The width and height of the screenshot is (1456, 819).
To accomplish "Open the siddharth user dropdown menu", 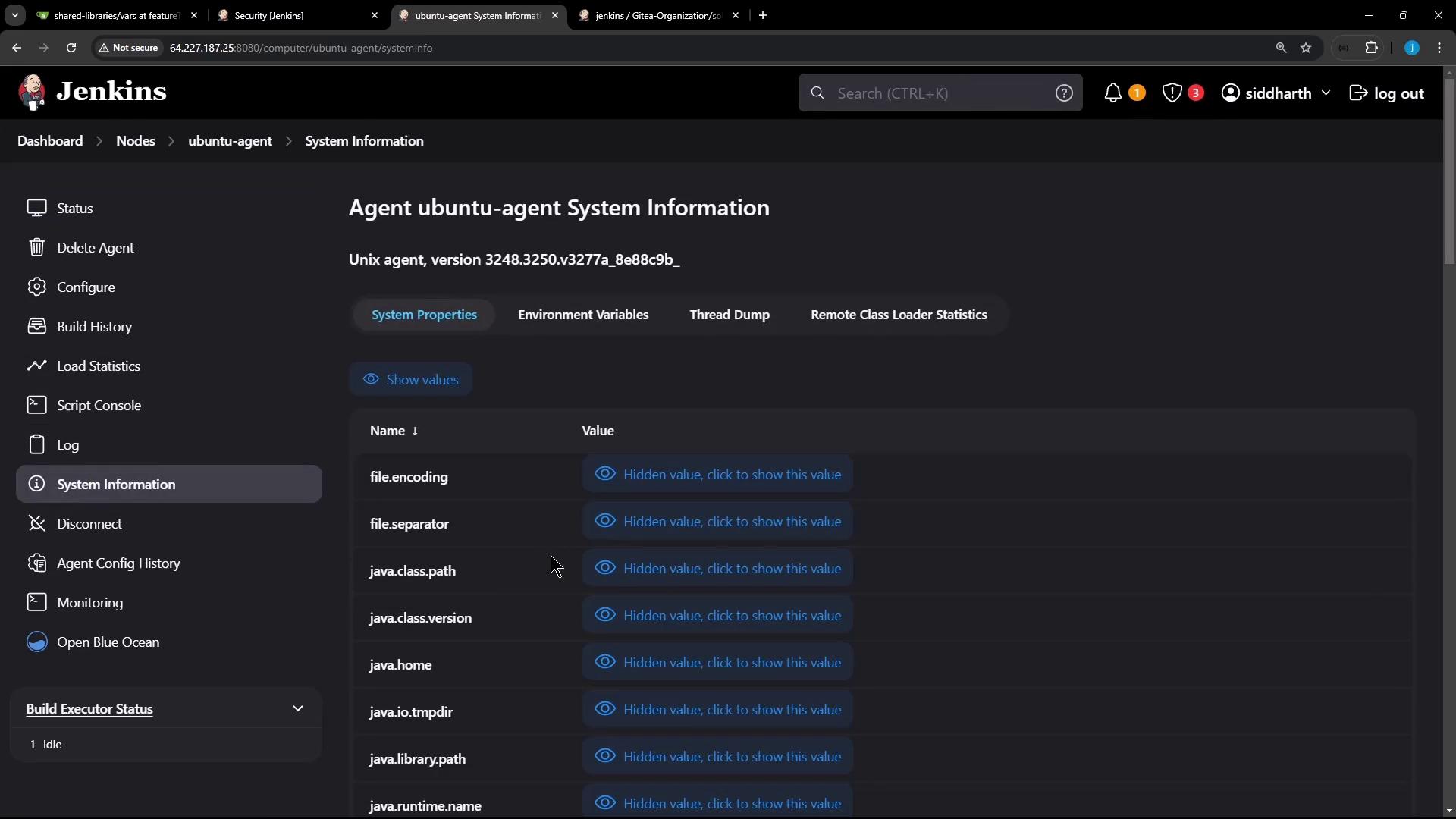I will pos(1325,93).
